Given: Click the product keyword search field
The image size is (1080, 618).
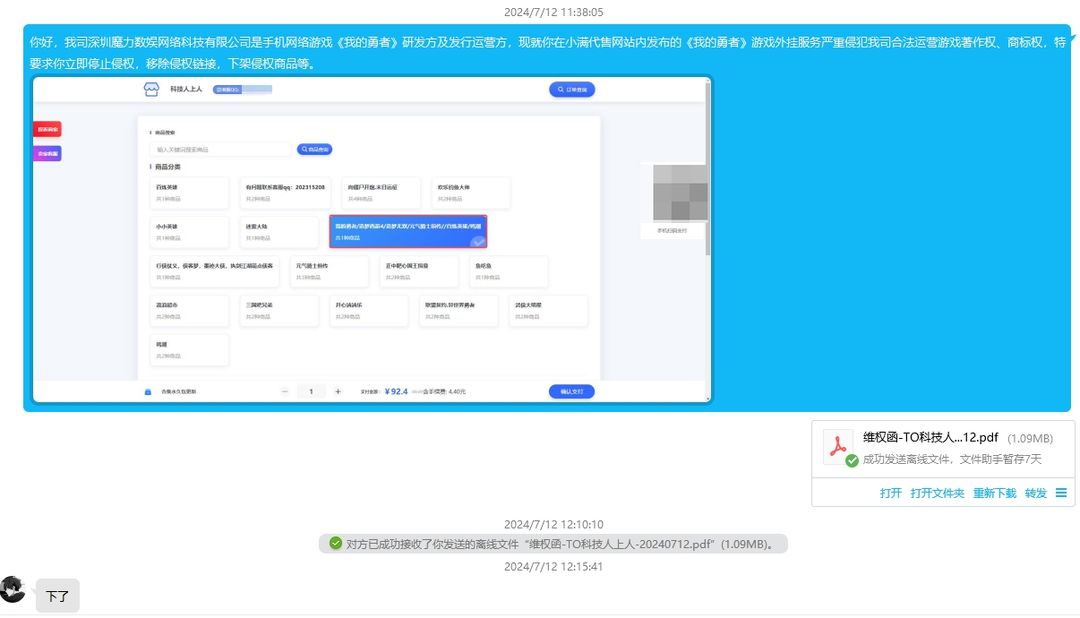Looking at the screenshot, I should tap(220, 150).
